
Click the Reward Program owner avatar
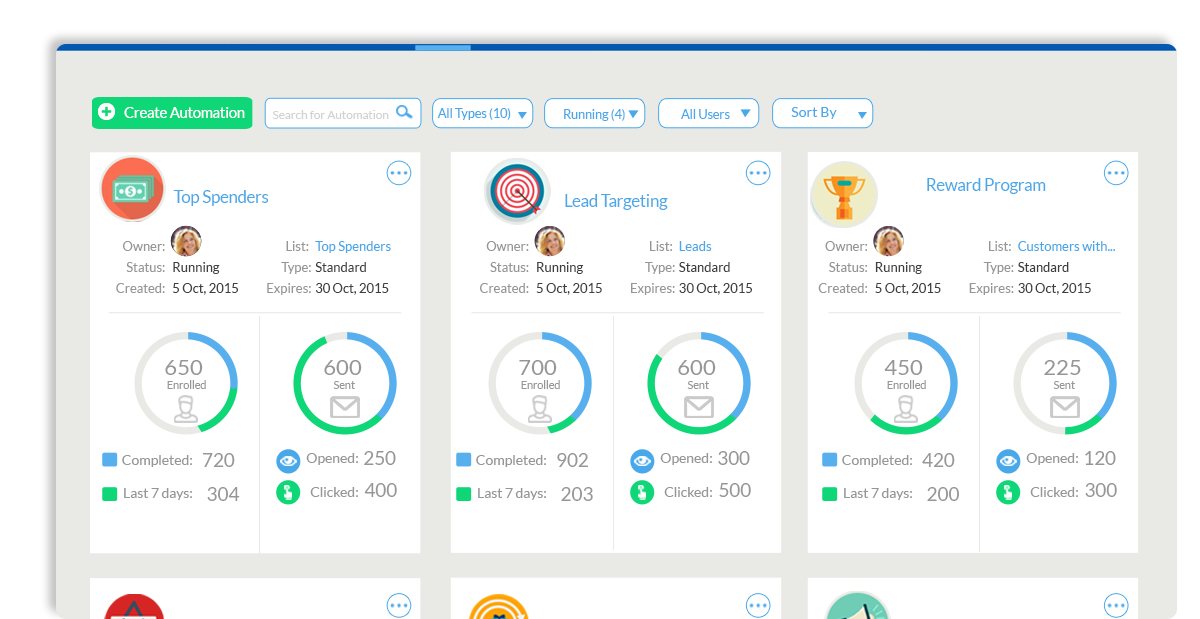tap(889, 241)
